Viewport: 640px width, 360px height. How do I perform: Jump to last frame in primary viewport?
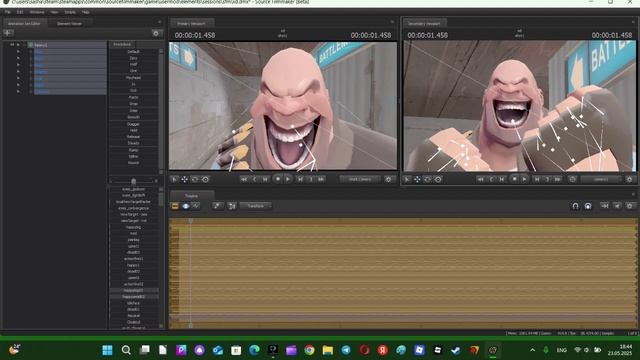click(x=321, y=179)
